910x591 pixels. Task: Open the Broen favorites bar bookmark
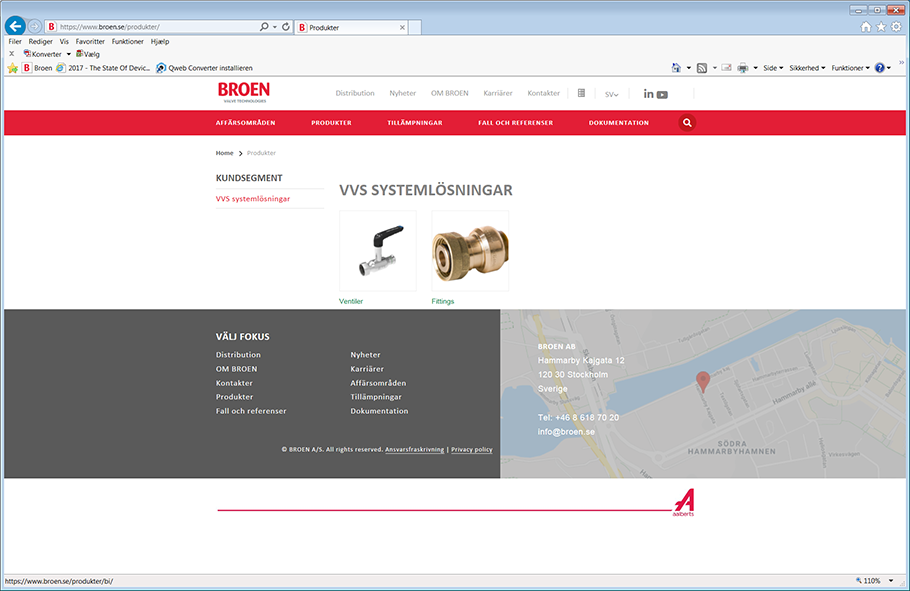coord(38,68)
